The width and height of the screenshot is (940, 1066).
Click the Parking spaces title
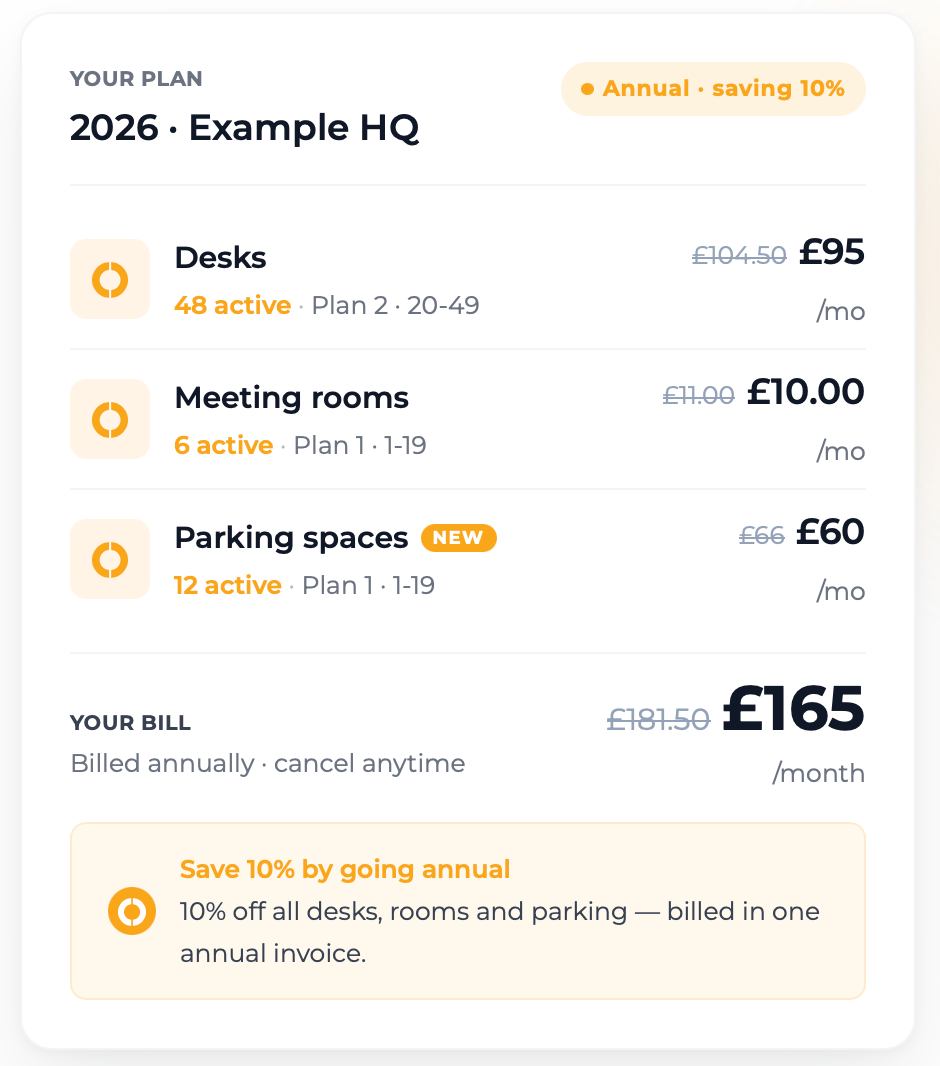pyautogui.click(x=292, y=538)
